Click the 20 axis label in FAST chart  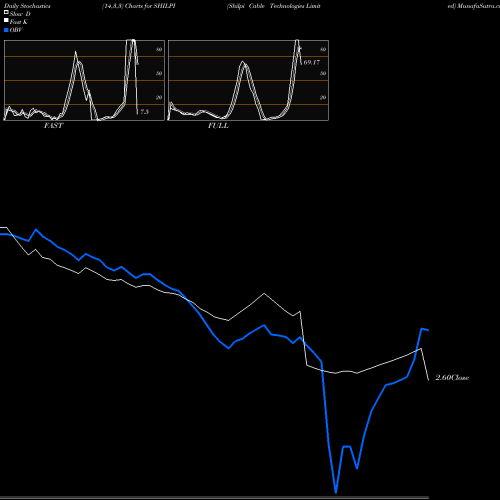click(x=159, y=97)
